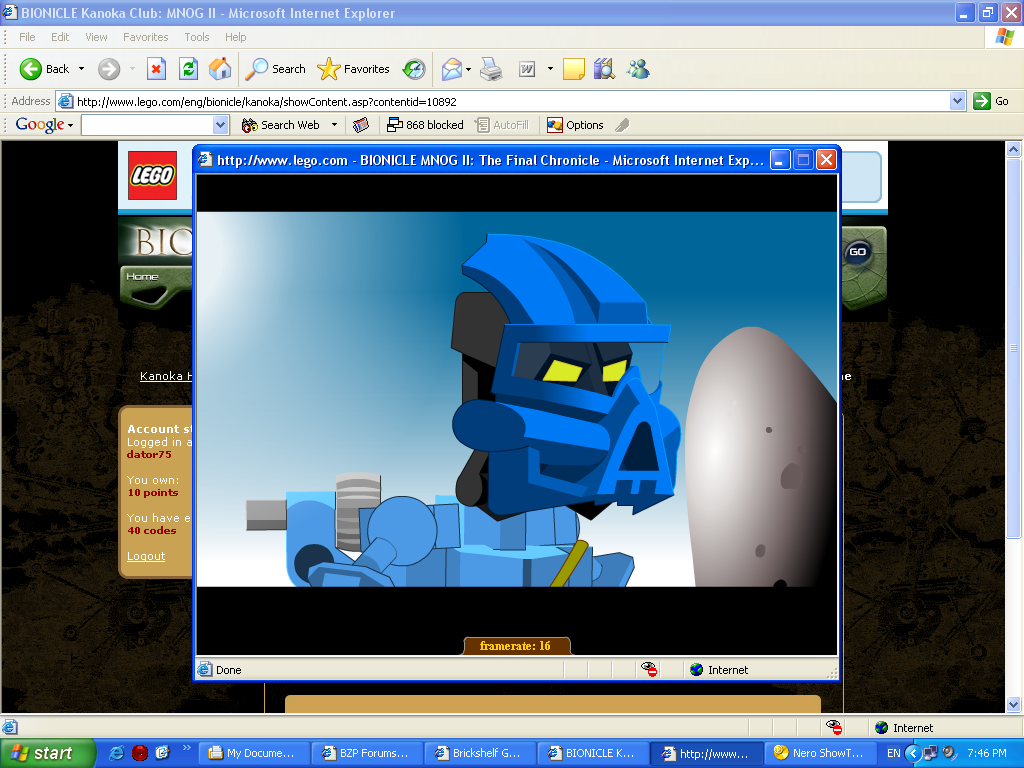
Task: Refresh the page with green arrows icon
Action: tap(188, 69)
